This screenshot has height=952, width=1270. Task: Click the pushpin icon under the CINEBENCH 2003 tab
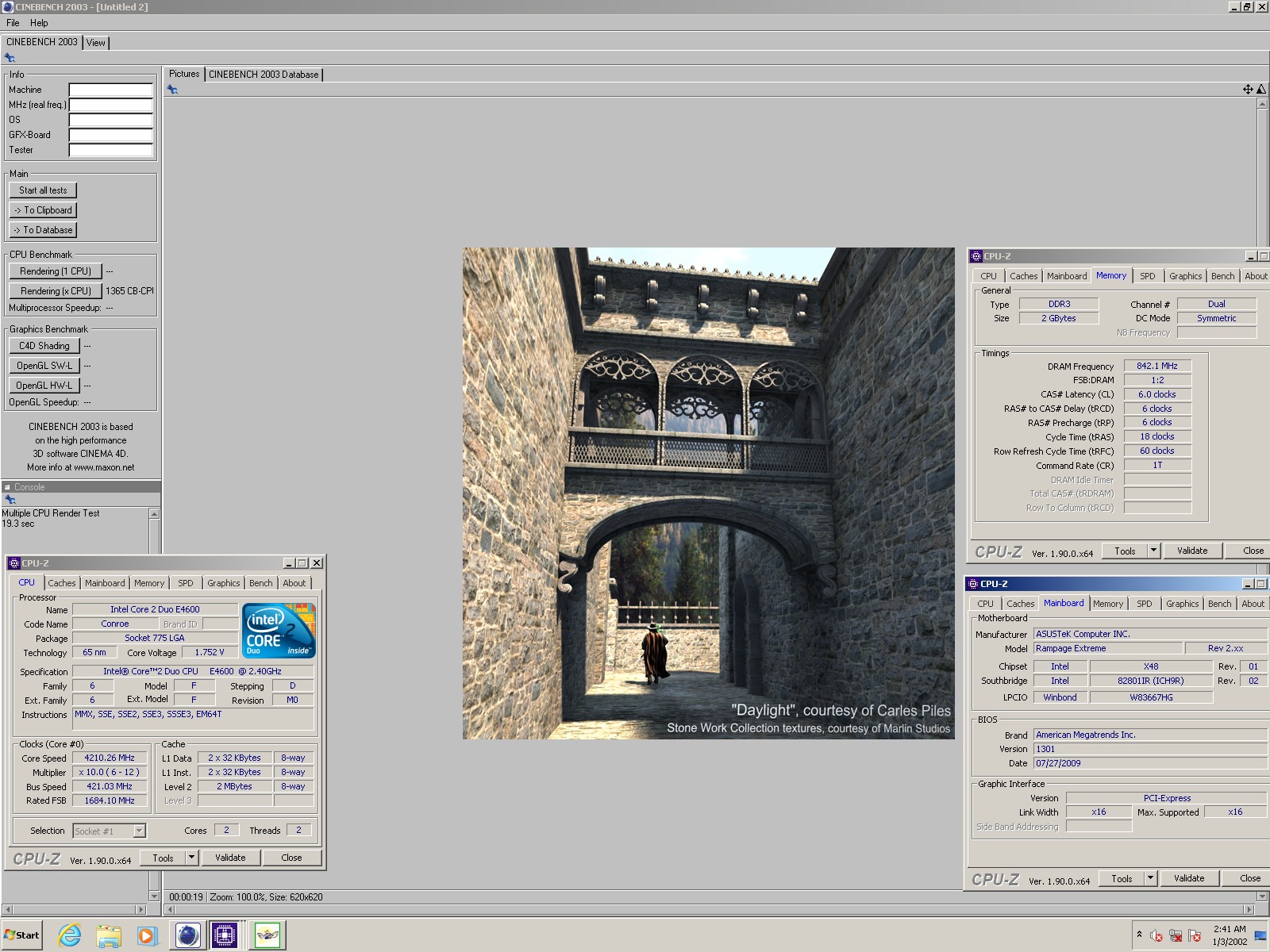tap(10, 58)
